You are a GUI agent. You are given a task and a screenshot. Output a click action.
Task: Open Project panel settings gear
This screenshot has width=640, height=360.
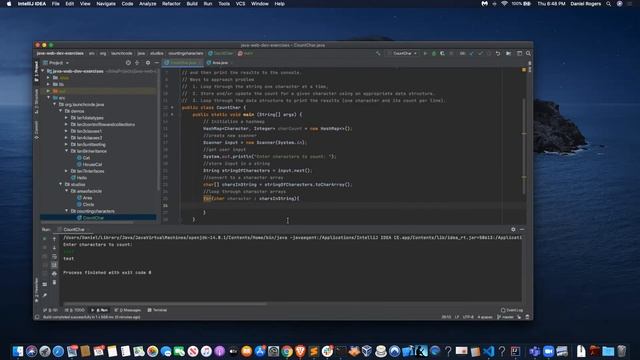[148, 63]
